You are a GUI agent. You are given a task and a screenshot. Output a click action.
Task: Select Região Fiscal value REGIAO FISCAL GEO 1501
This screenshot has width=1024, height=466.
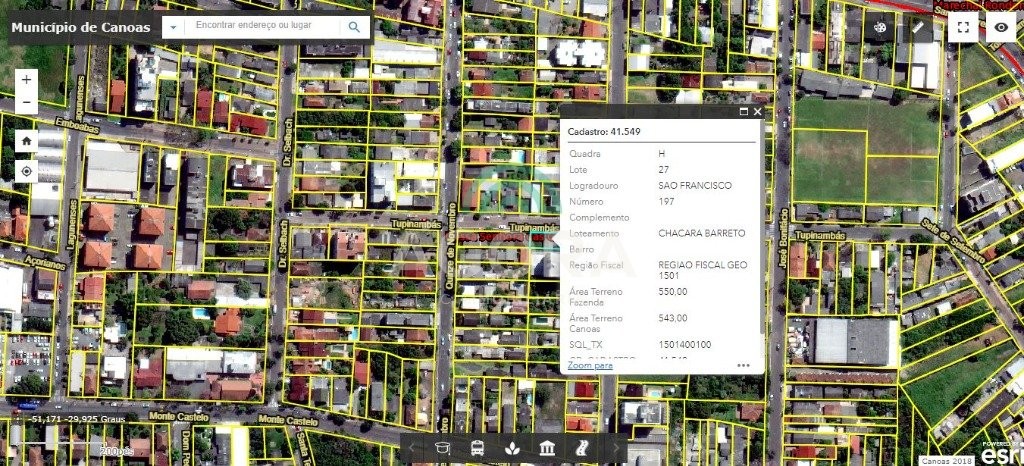coord(703,271)
